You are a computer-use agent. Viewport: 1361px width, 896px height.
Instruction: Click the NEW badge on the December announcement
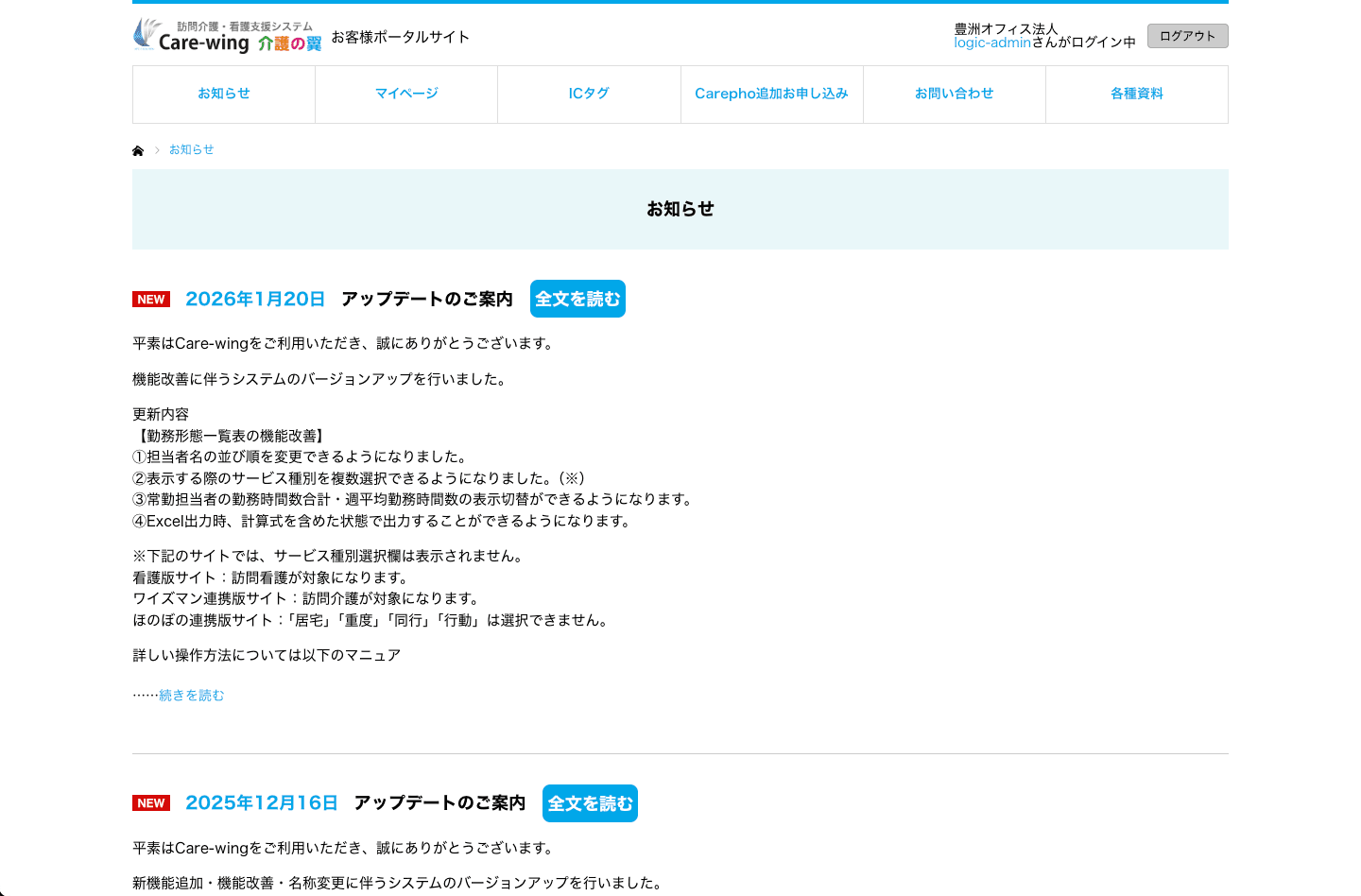[x=151, y=802]
